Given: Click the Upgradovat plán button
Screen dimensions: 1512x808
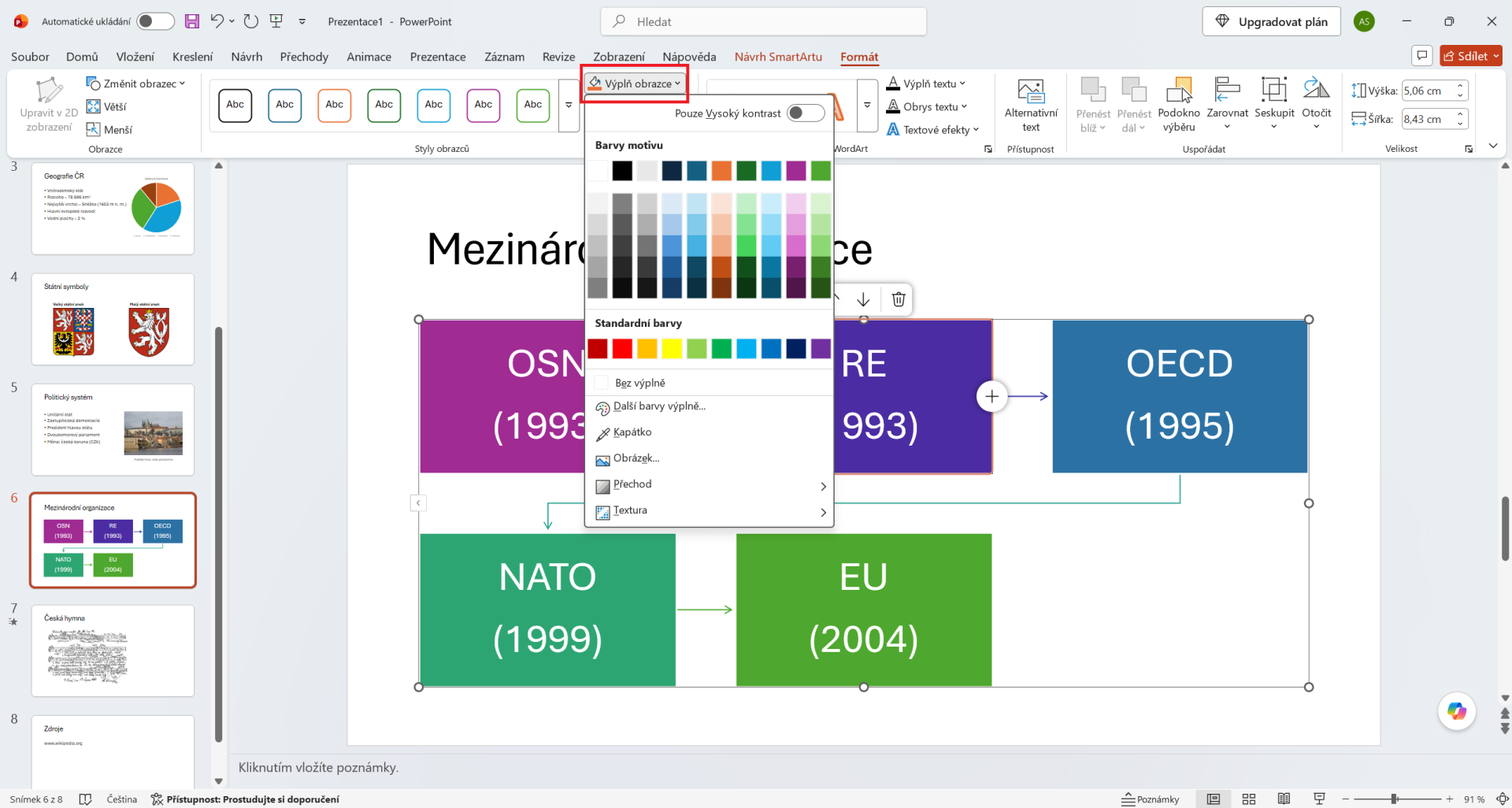Looking at the screenshot, I should (1271, 21).
